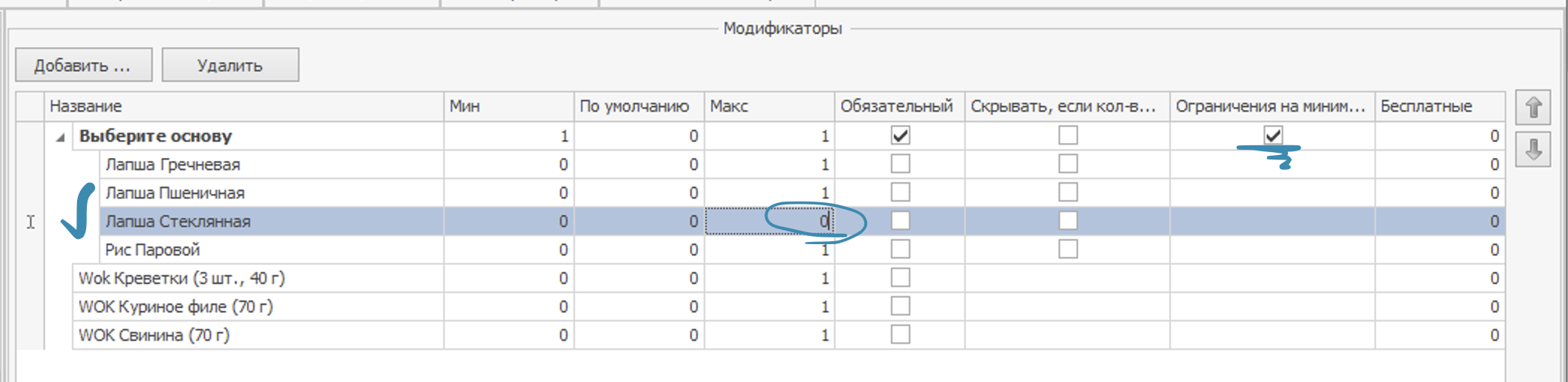Toggle Ограничения на минимум checkbox for Выберите основу

click(x=1272, y=136)
